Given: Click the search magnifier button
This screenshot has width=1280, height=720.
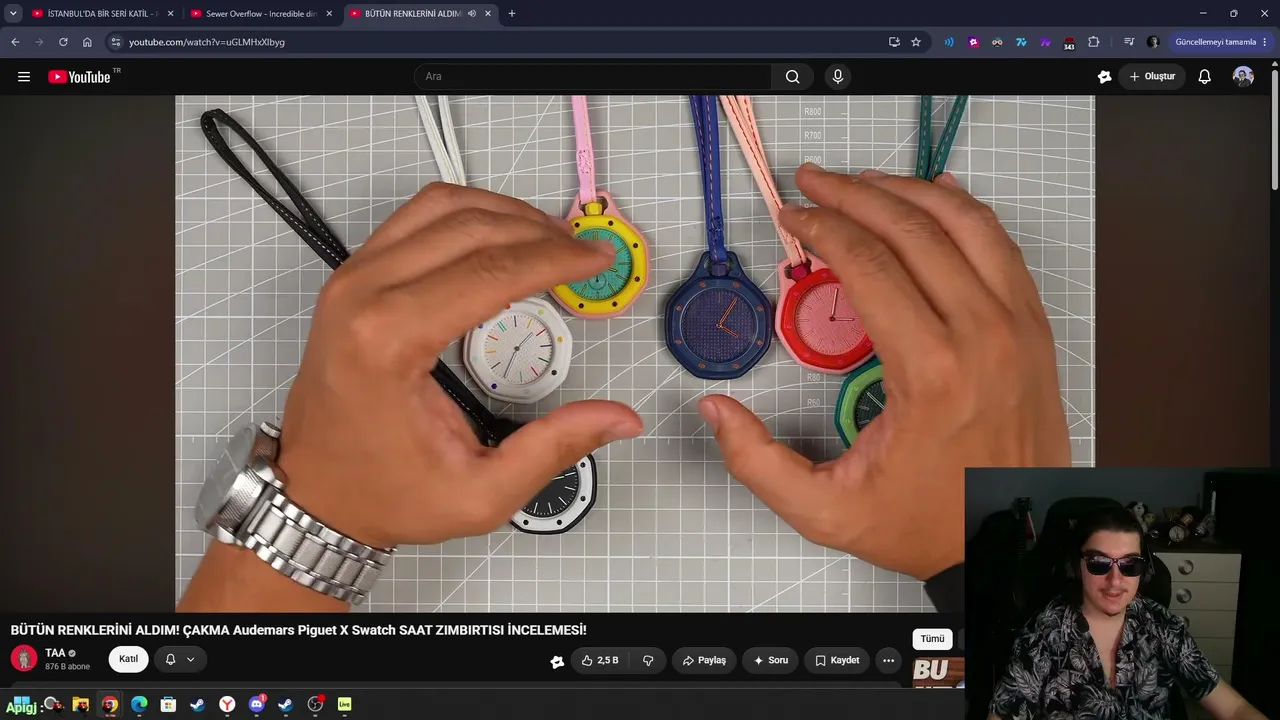Looking at the screenshot, I should 792,77.
